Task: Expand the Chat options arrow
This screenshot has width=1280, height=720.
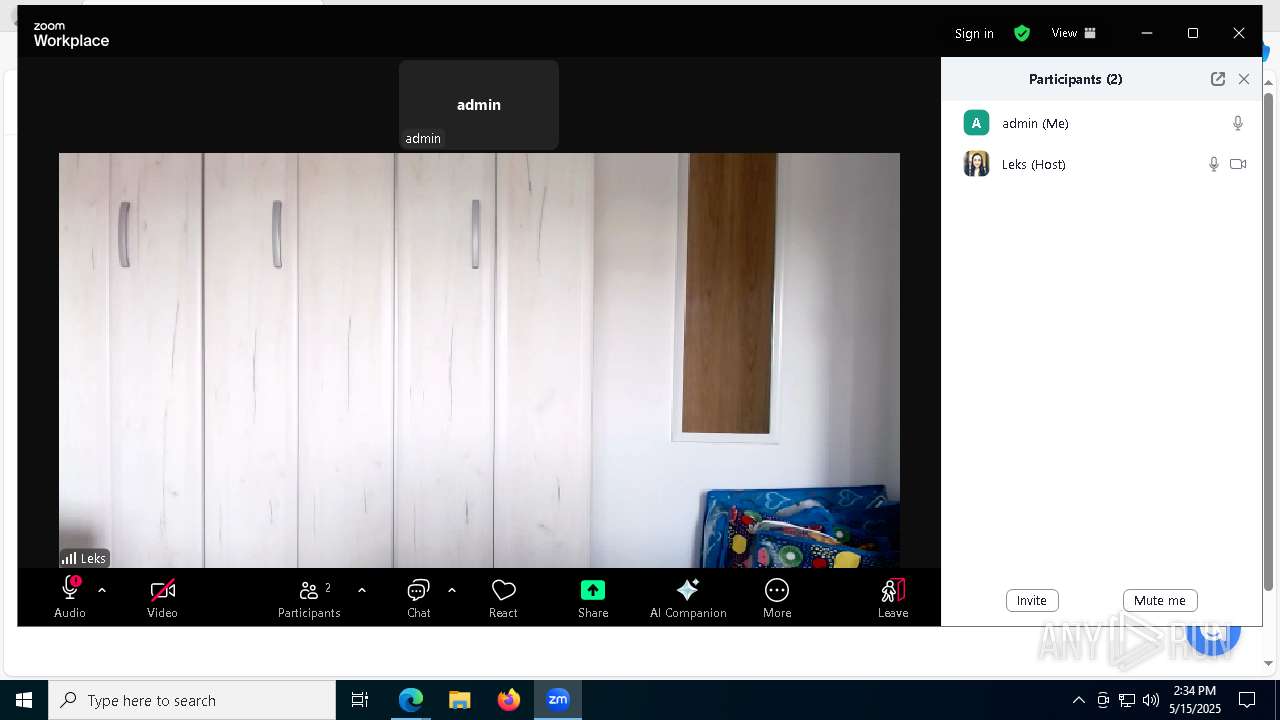Action: (x=452, y=590)
